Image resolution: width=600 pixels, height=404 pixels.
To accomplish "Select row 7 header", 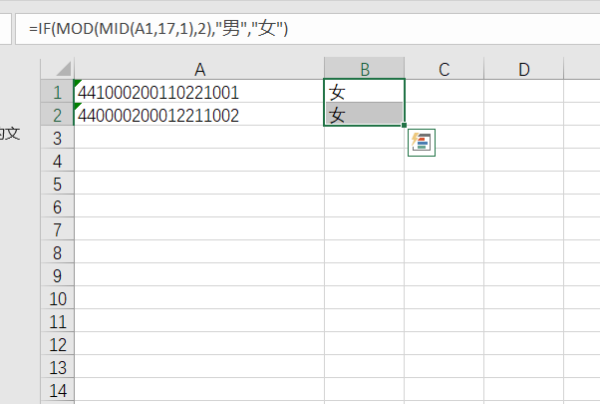I will click(57, 230).
